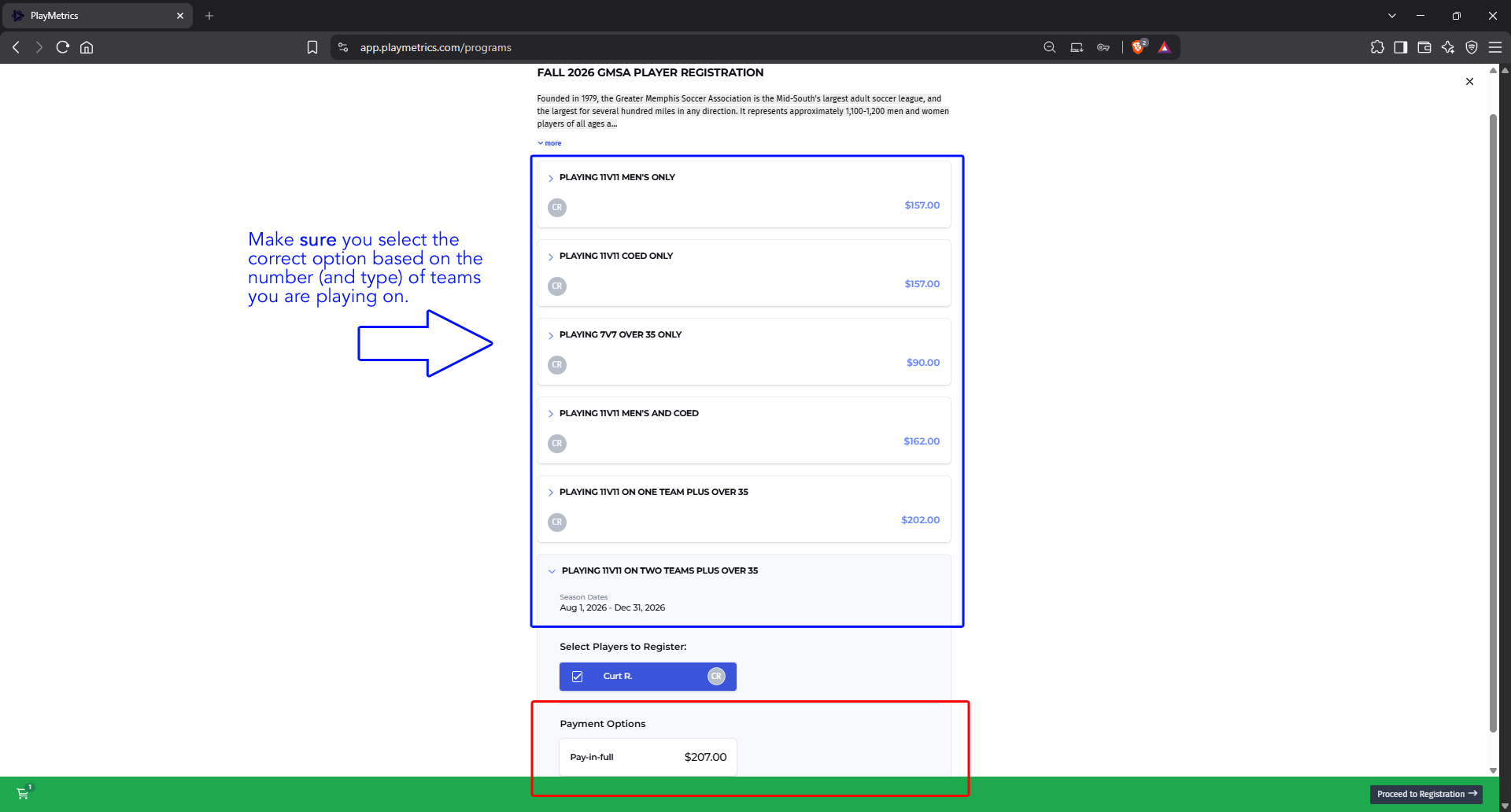Click the cast/send to device icon
Screen dimensions: 1511x812
tap(1077, 47)
